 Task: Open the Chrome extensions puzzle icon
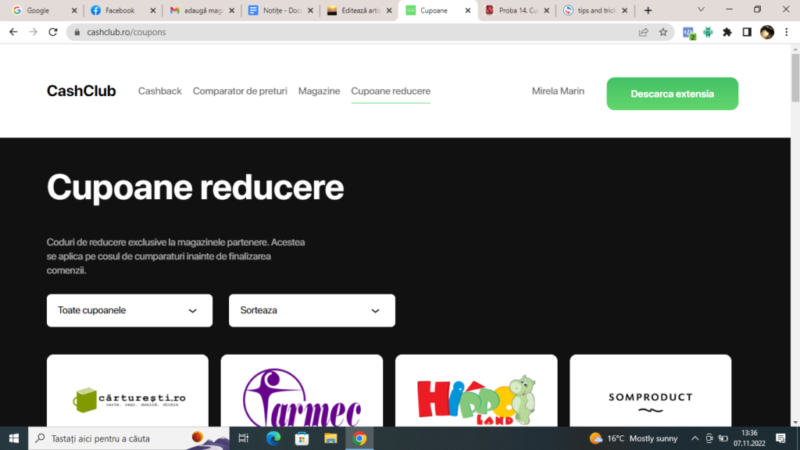(x=727, y=32)
